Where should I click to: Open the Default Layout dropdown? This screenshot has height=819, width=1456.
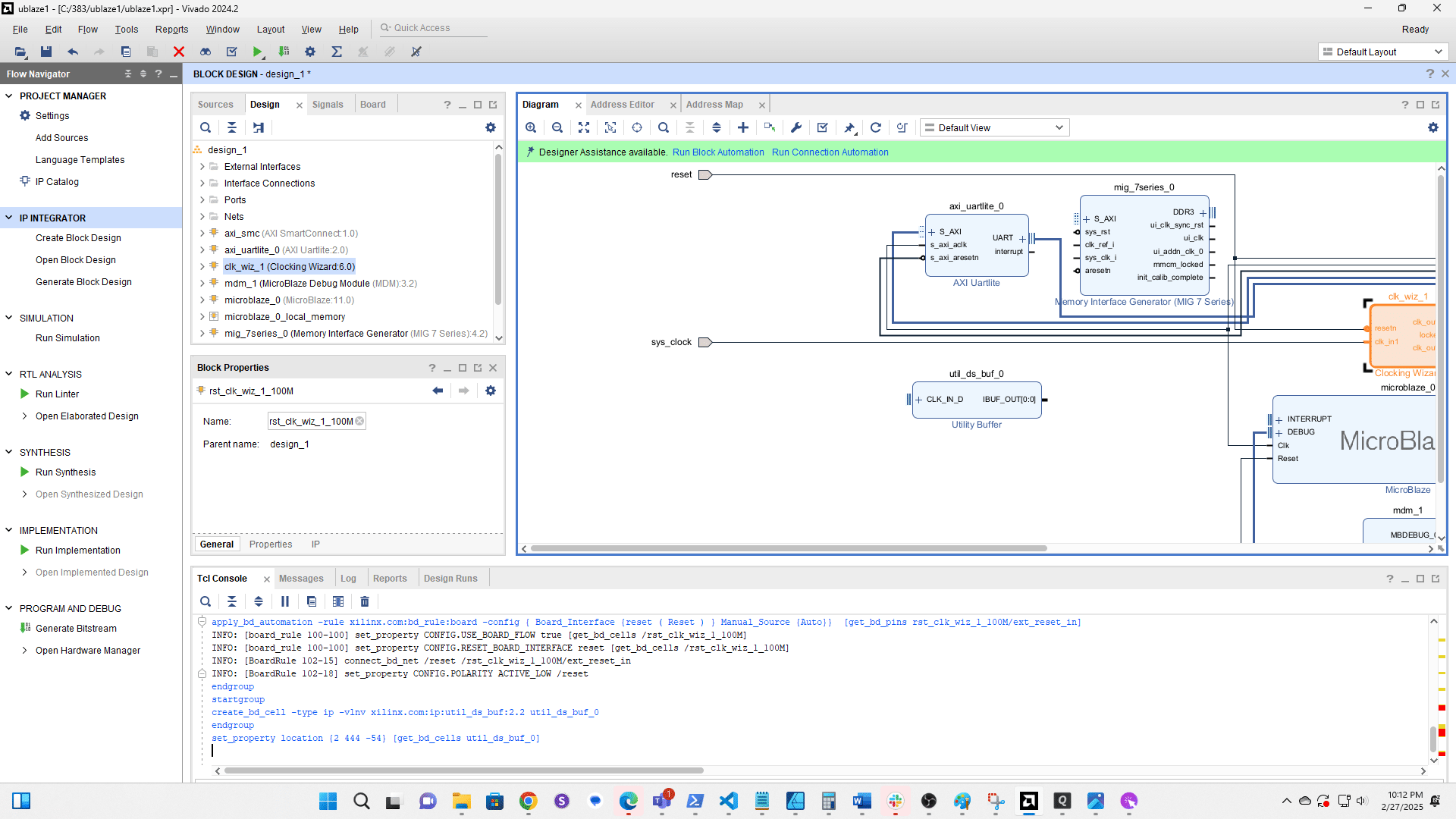click(x=1382, y=52)
